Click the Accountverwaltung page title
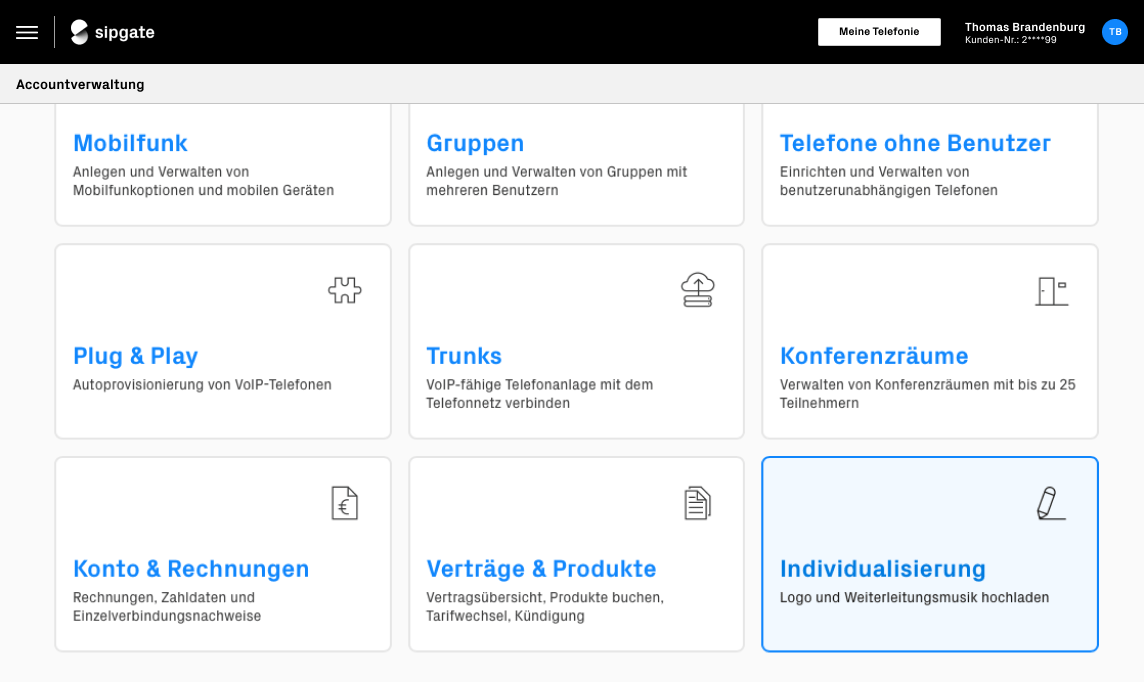The image size is (1144, 682). [x=80, y=85]
